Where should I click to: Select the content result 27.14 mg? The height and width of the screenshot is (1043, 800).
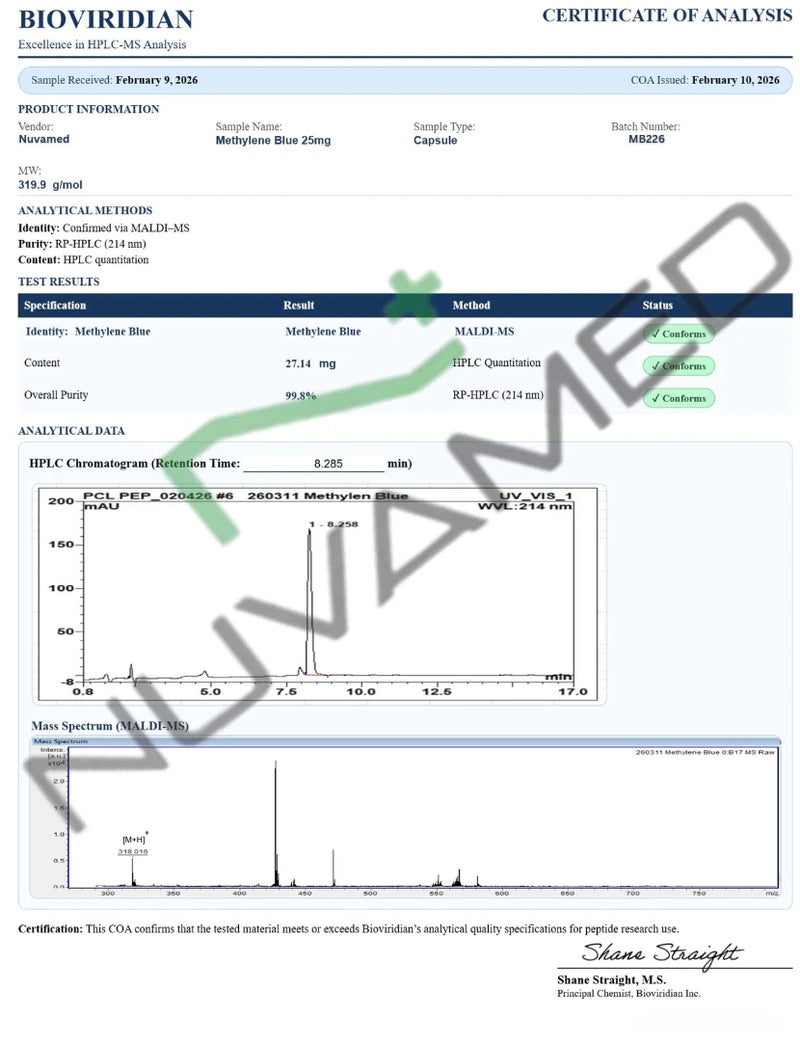(311, 364)
